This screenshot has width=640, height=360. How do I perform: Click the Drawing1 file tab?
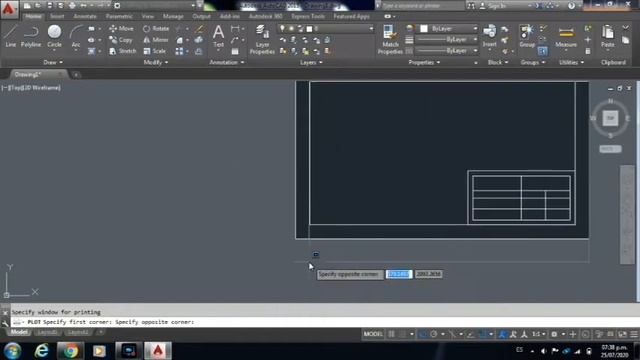pos(37,74)
